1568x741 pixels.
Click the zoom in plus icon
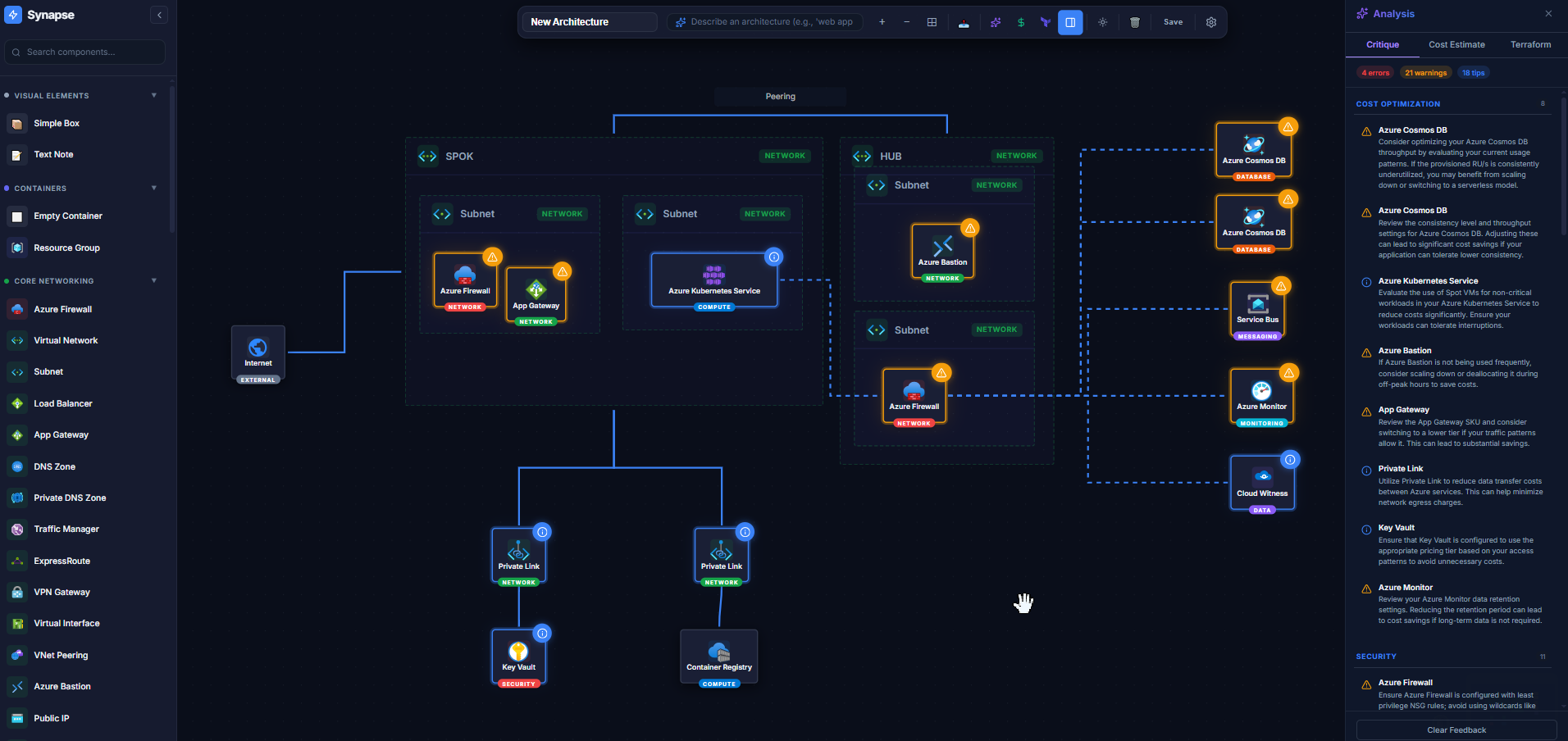882,22
